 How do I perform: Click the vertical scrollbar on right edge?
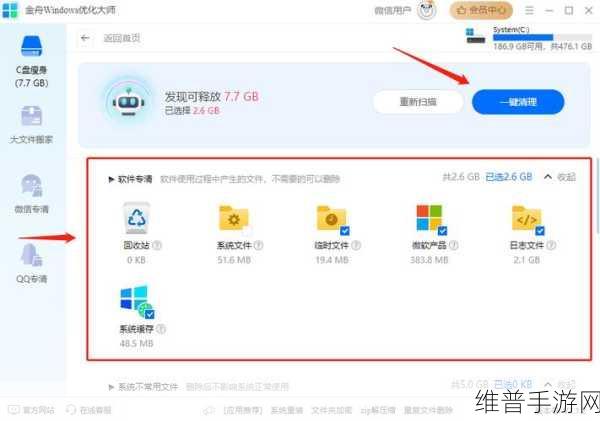(x=597, y=194)
